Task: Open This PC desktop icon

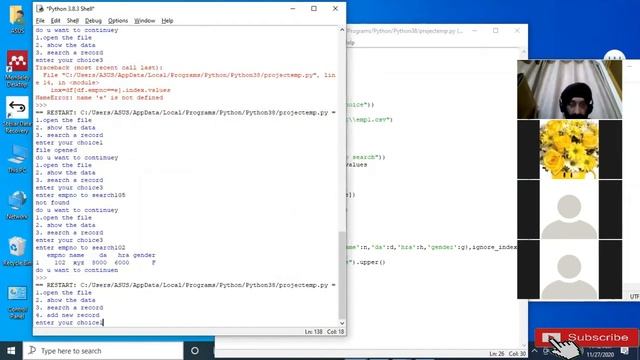Action: tap(17, 160)
